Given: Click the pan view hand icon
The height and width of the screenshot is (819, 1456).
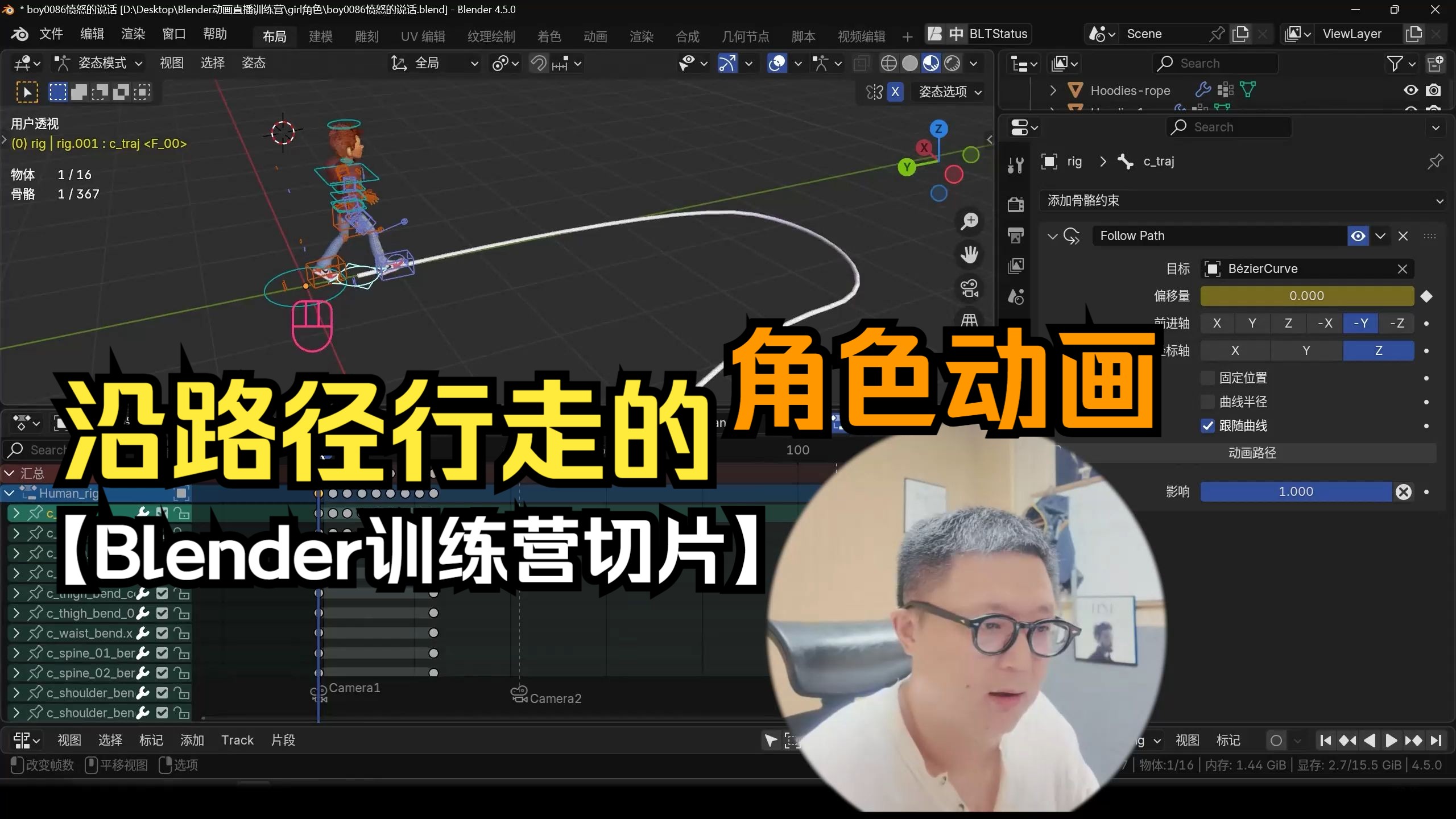Looking at the screenshot, I should 969,254.
